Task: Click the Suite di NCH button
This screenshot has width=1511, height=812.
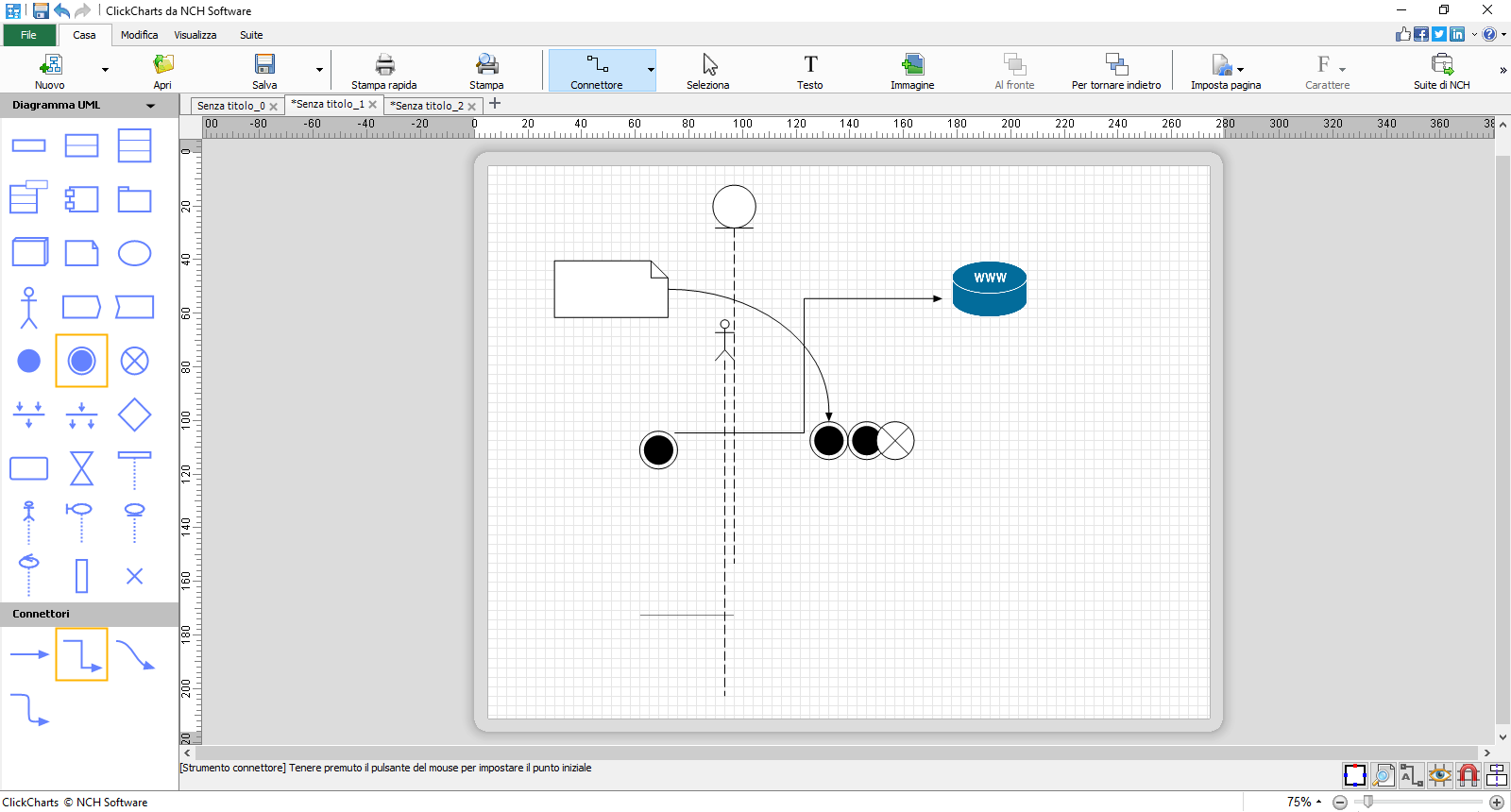Action: click(1442, 71)
